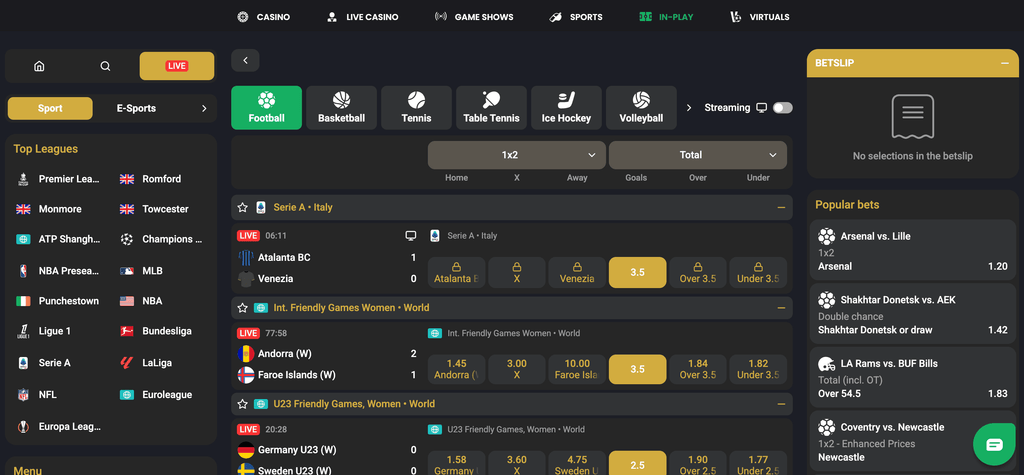Favorite Int. Friendly Games Women star
The width and height of the screenshot is (1024, 475).
point(242,308)
